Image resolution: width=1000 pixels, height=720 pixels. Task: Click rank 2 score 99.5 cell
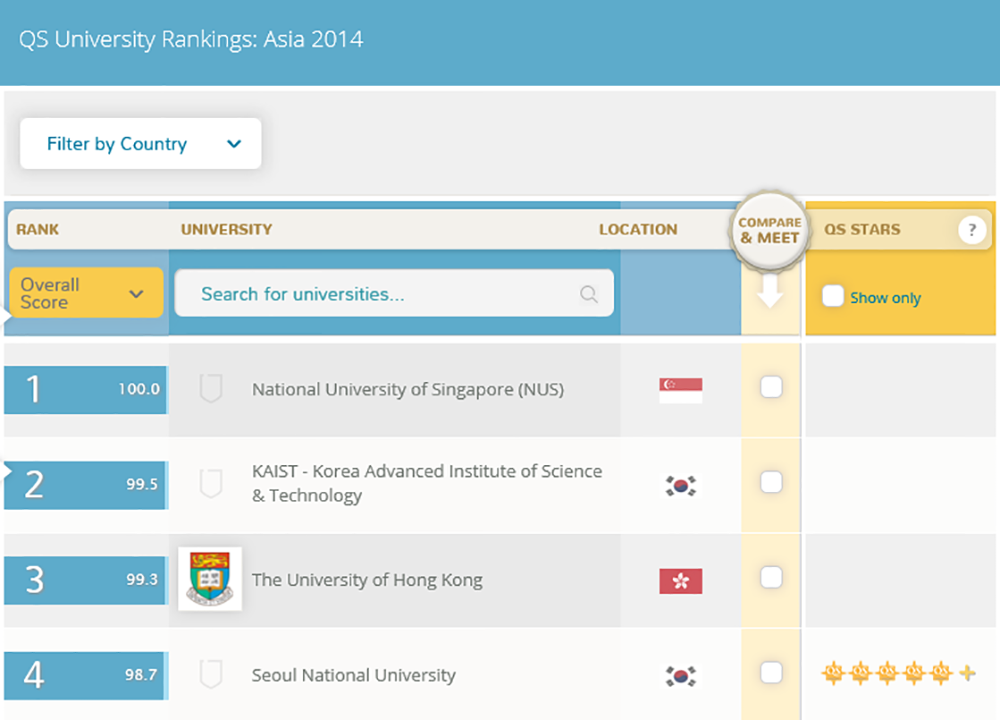pos(85,485)
